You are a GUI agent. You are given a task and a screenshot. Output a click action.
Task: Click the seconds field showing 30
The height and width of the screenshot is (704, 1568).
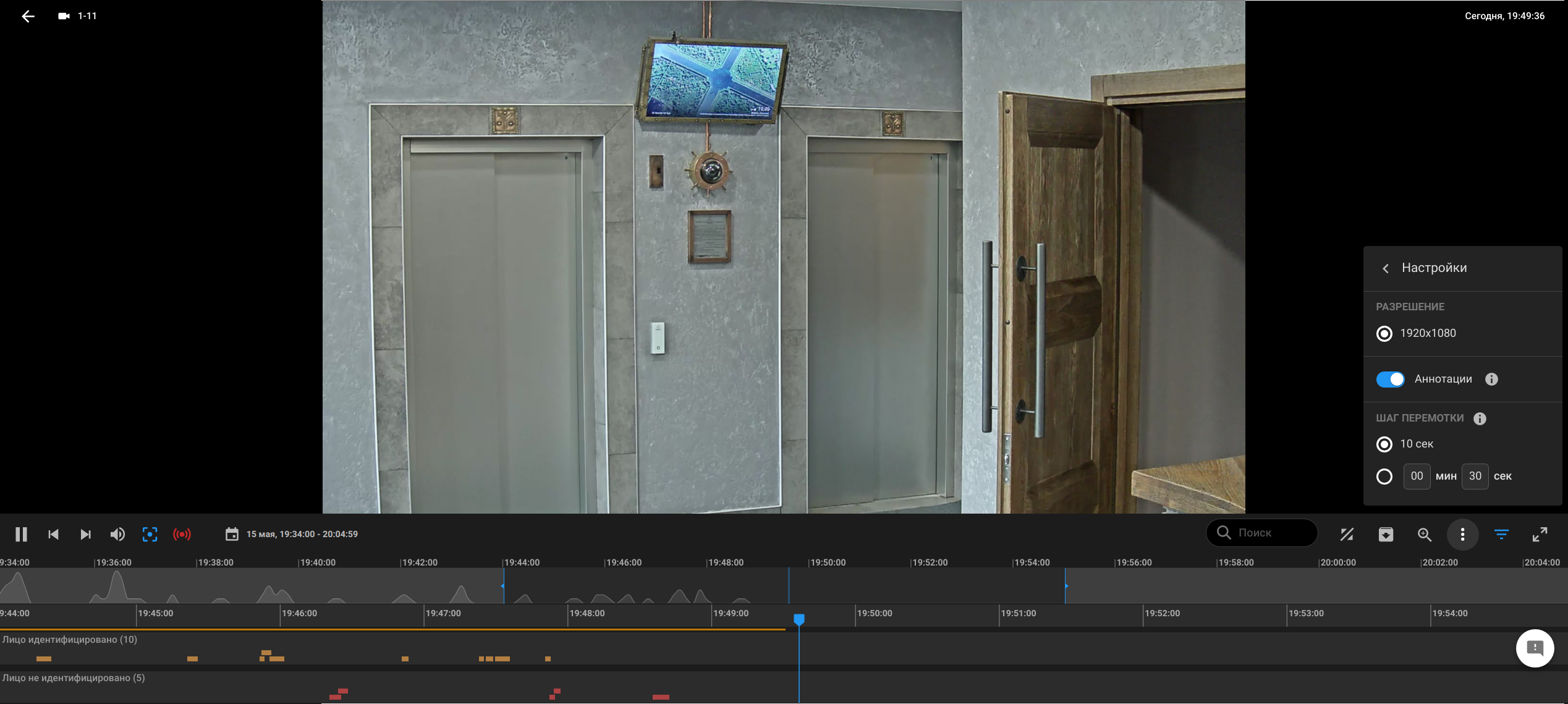[x=1475, y=477]
